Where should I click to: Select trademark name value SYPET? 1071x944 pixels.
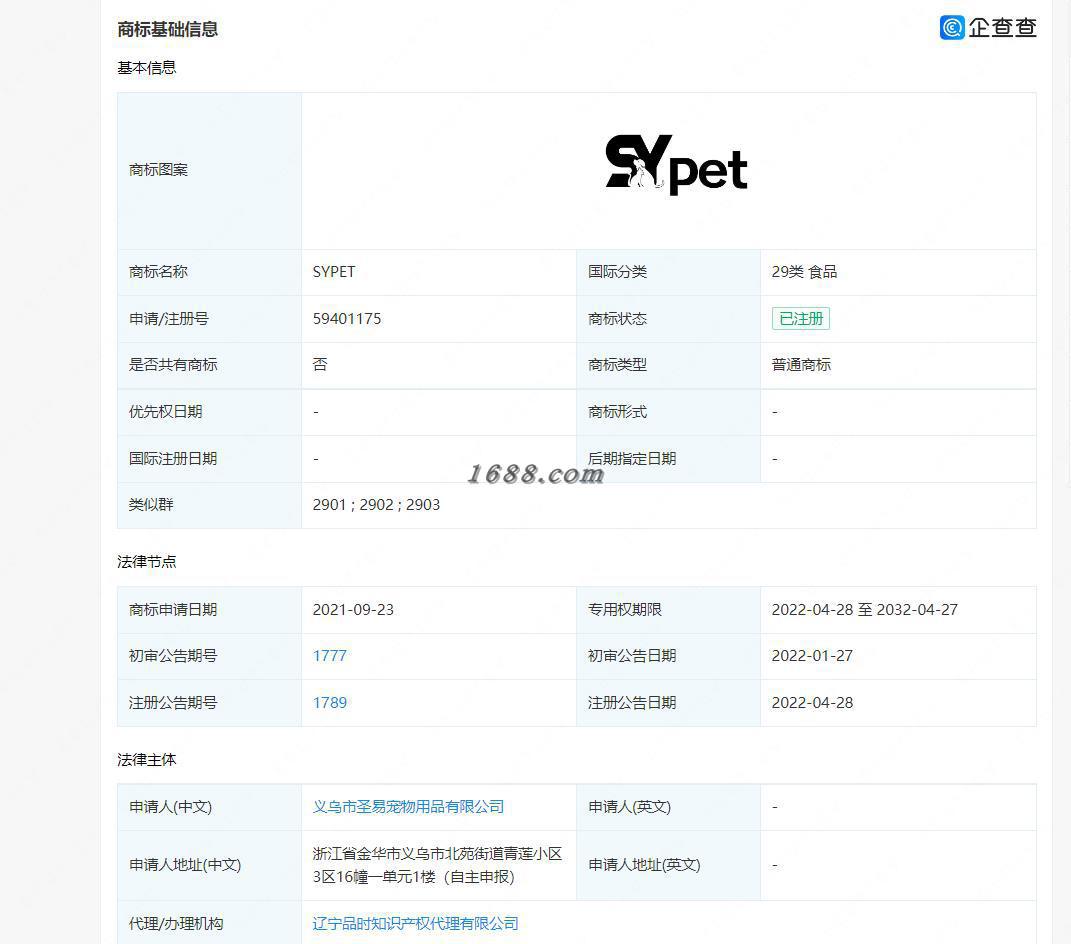[x=333, y=272]
